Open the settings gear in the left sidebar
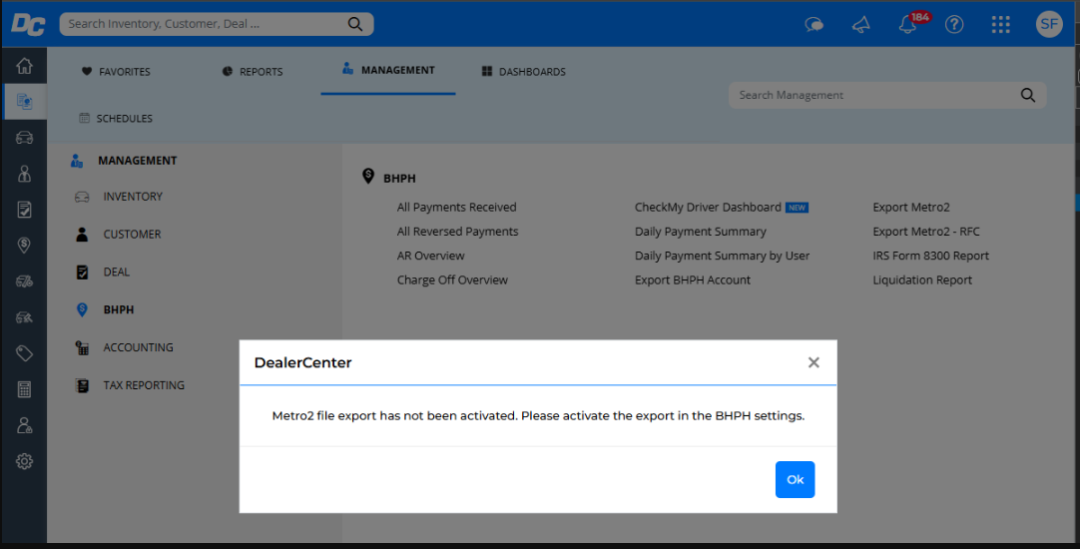The image size is (1080, 549). click(24, 461)
